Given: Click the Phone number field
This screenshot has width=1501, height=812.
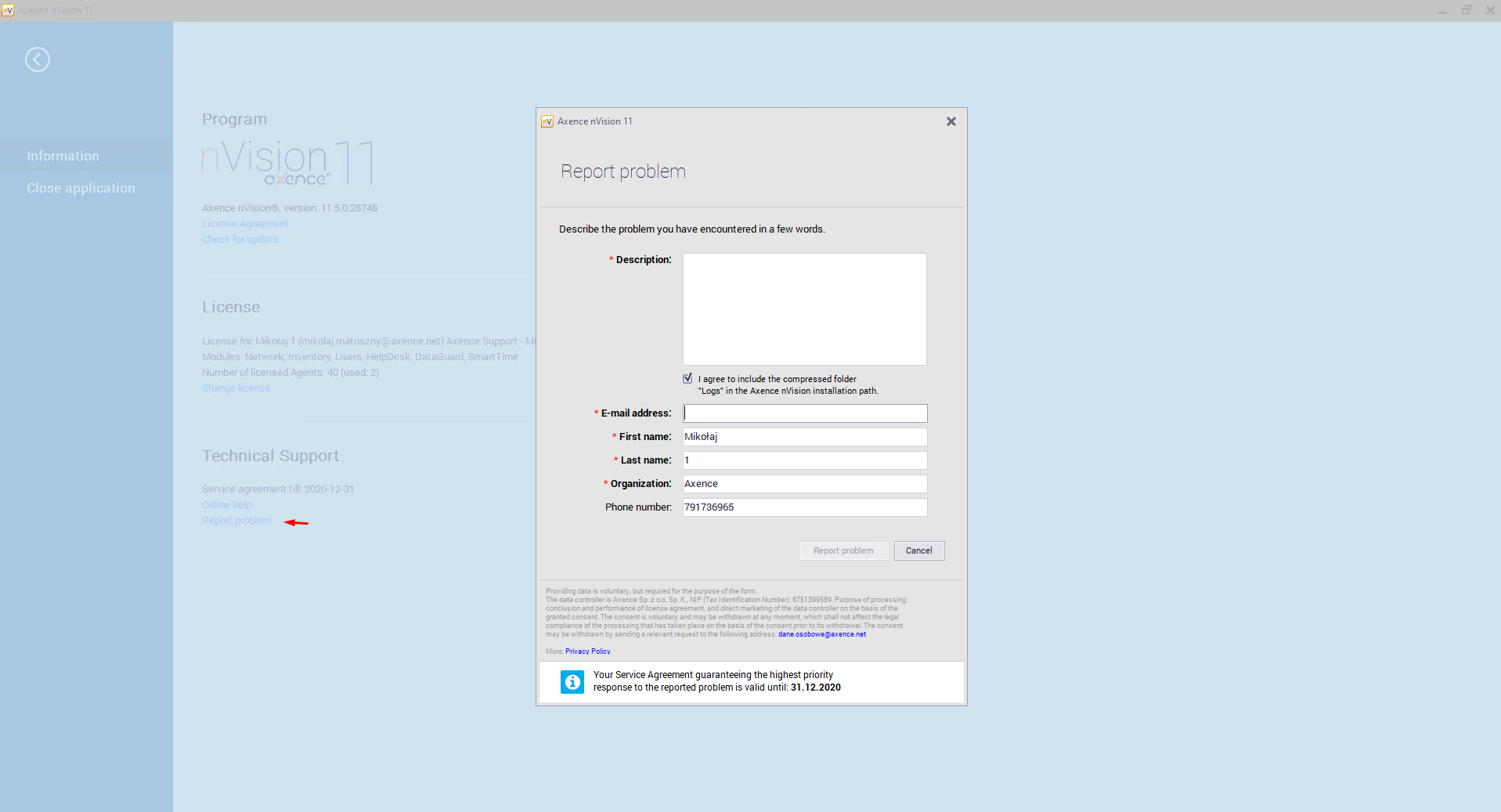Looking at the screenshot, I should click(804, 507).
